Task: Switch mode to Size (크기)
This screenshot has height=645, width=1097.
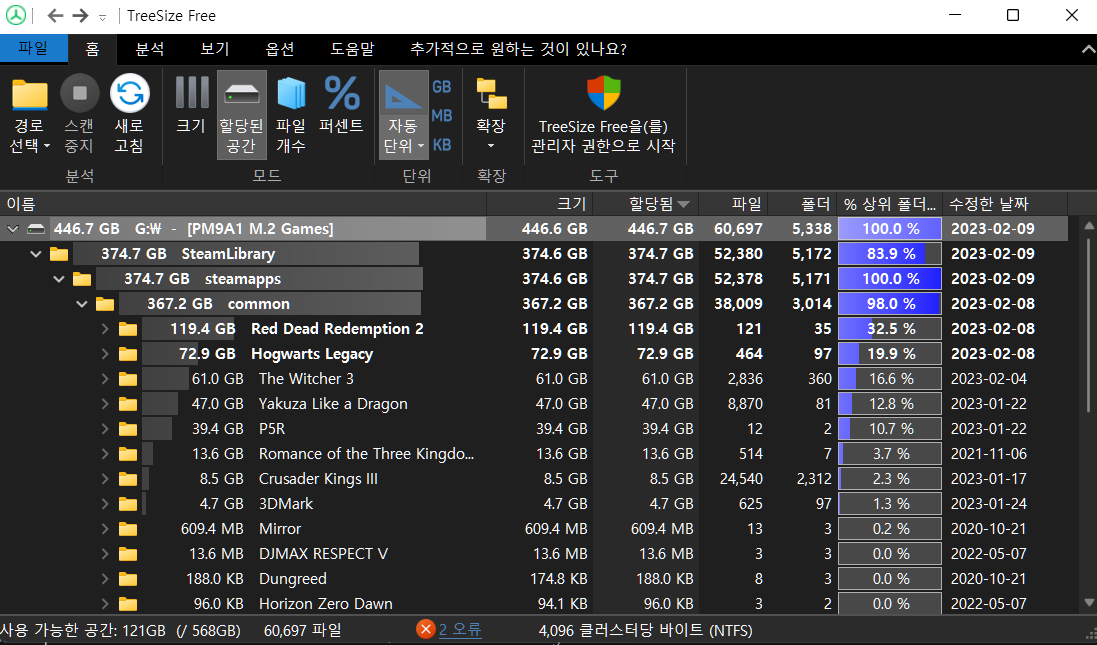Action: [x=191, y=105]
